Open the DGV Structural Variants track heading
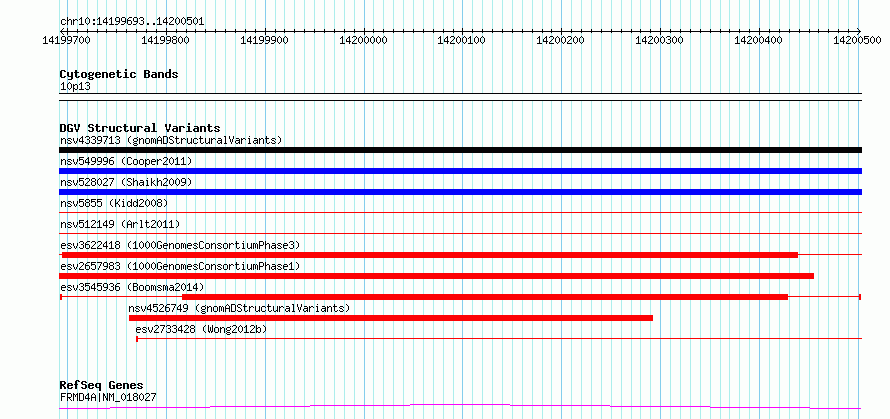The height and width of the screenshot is (419, 890). tap(140, 128)
